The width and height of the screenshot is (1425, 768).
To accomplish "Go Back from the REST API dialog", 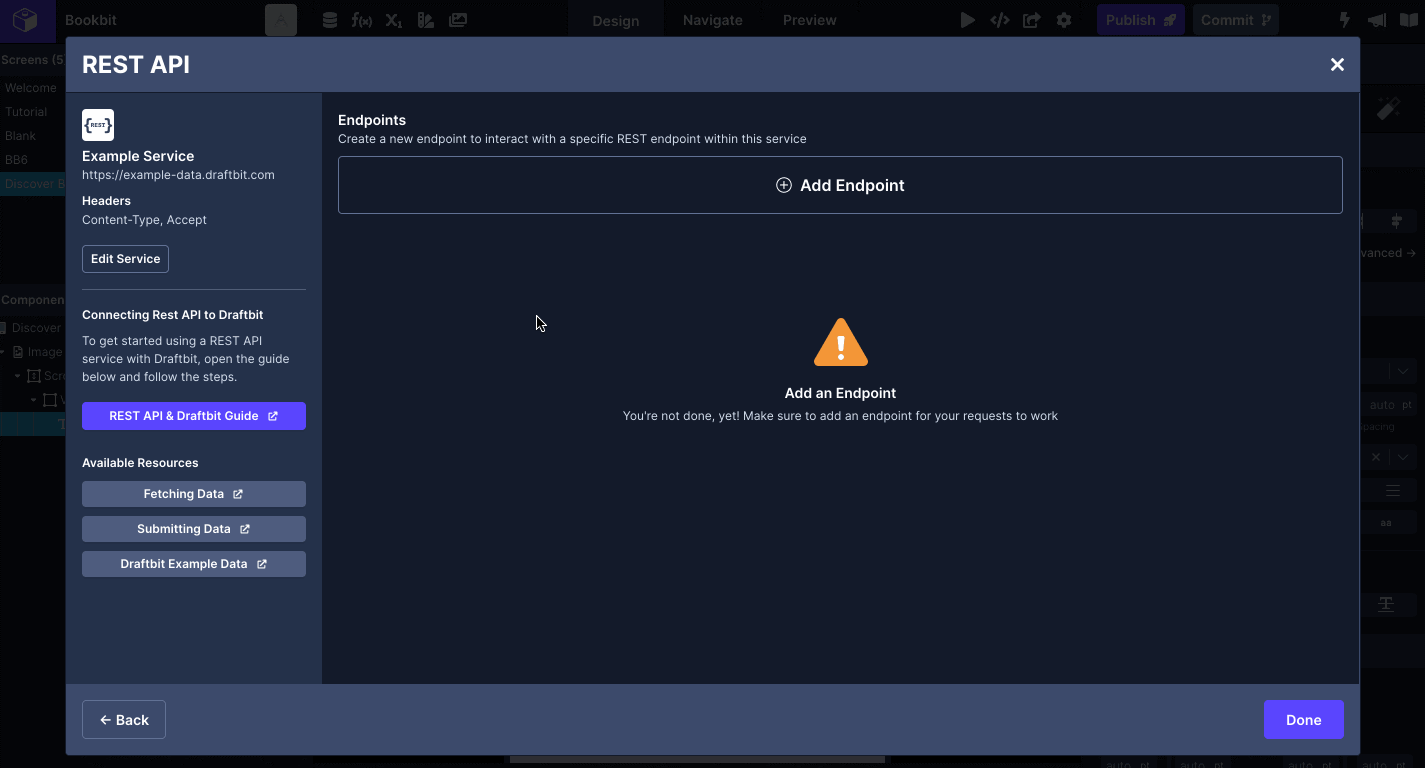I will pyautogui.click(x=124, y=720).
